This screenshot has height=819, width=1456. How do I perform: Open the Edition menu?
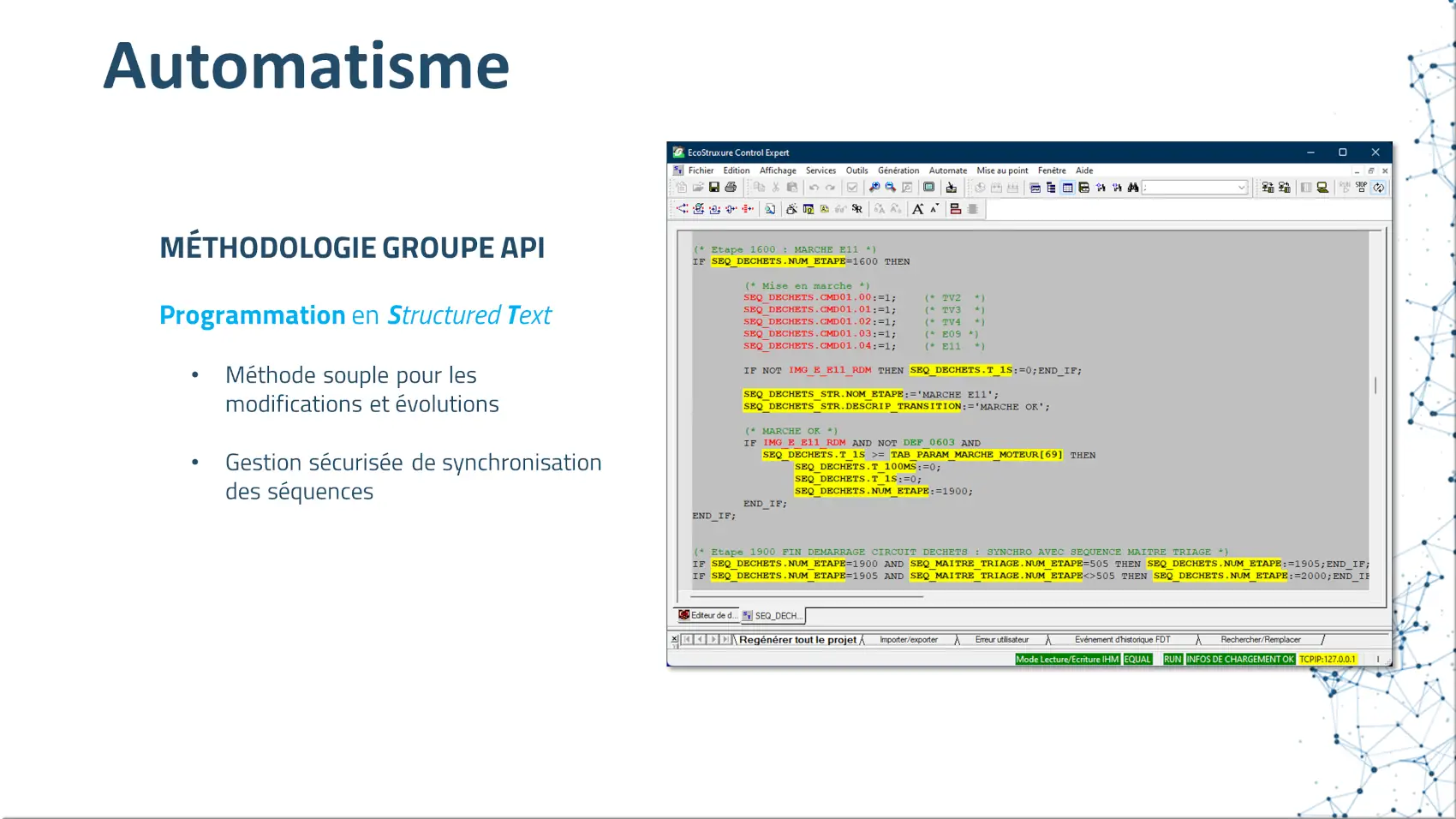(737, 170)
